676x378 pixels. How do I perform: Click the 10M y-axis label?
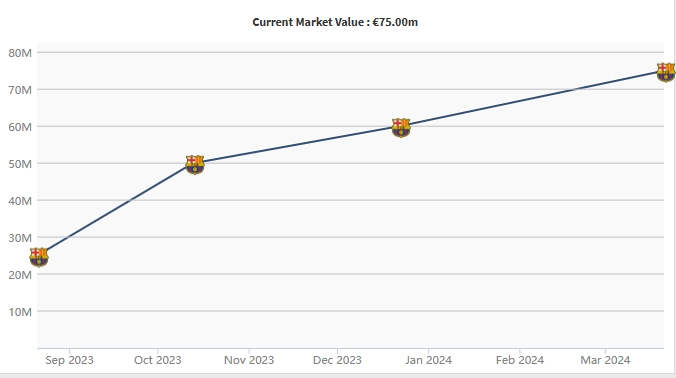pyautogui.click(x=20, y=312)
